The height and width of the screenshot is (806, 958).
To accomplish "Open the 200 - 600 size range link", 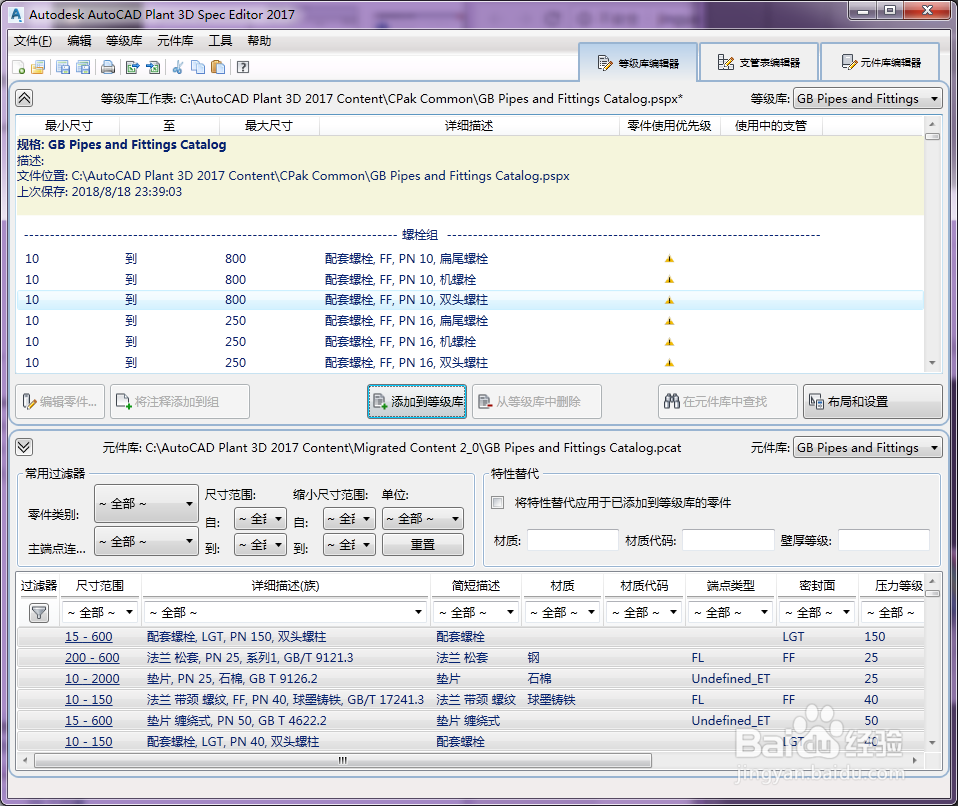I will coord(92,658).
